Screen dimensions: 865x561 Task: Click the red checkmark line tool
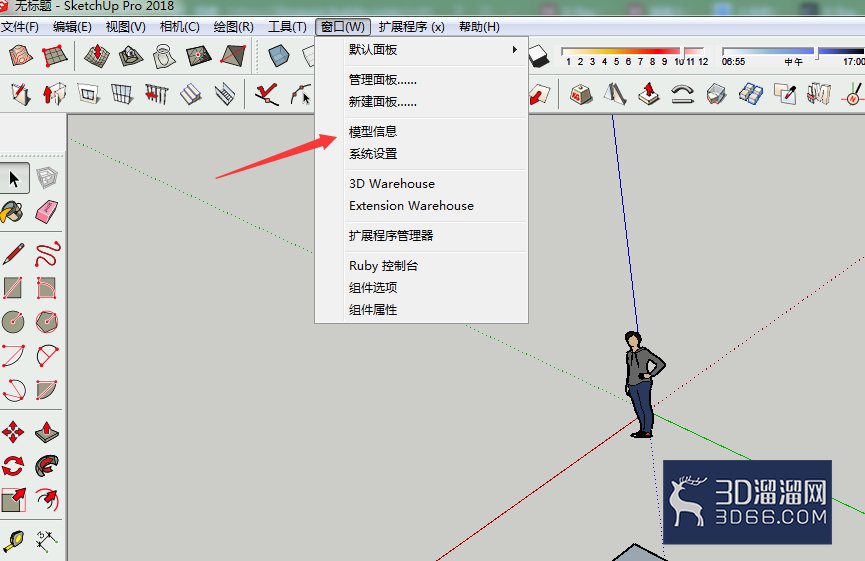(266, 94)
